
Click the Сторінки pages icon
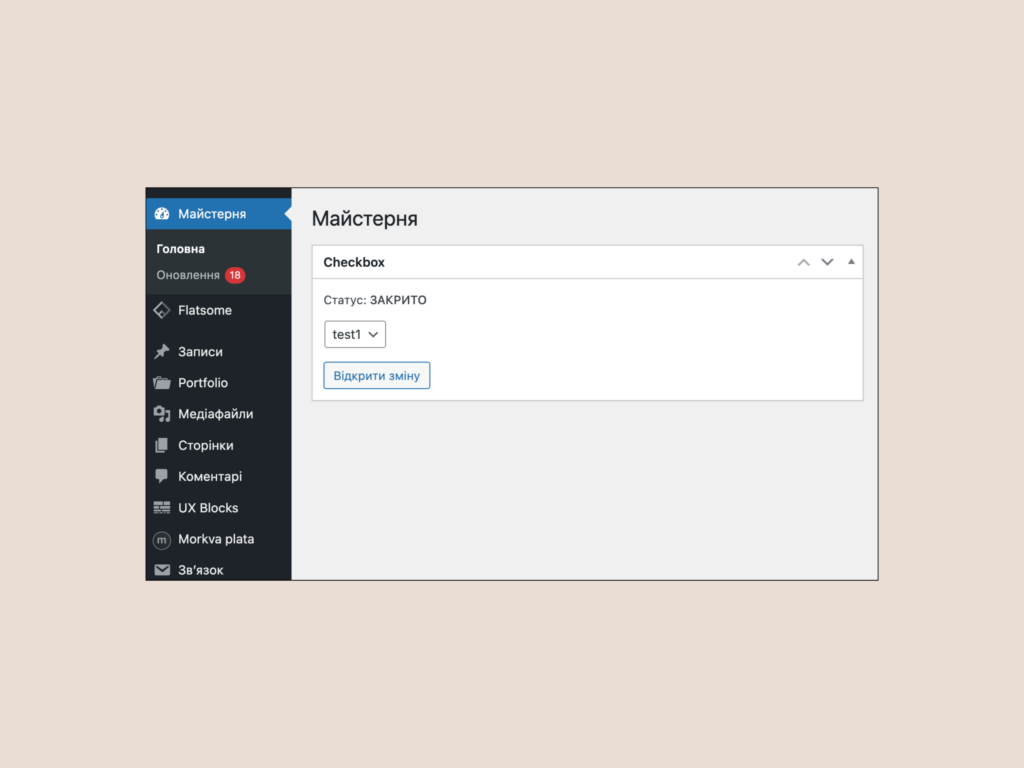tap(161, 445)
